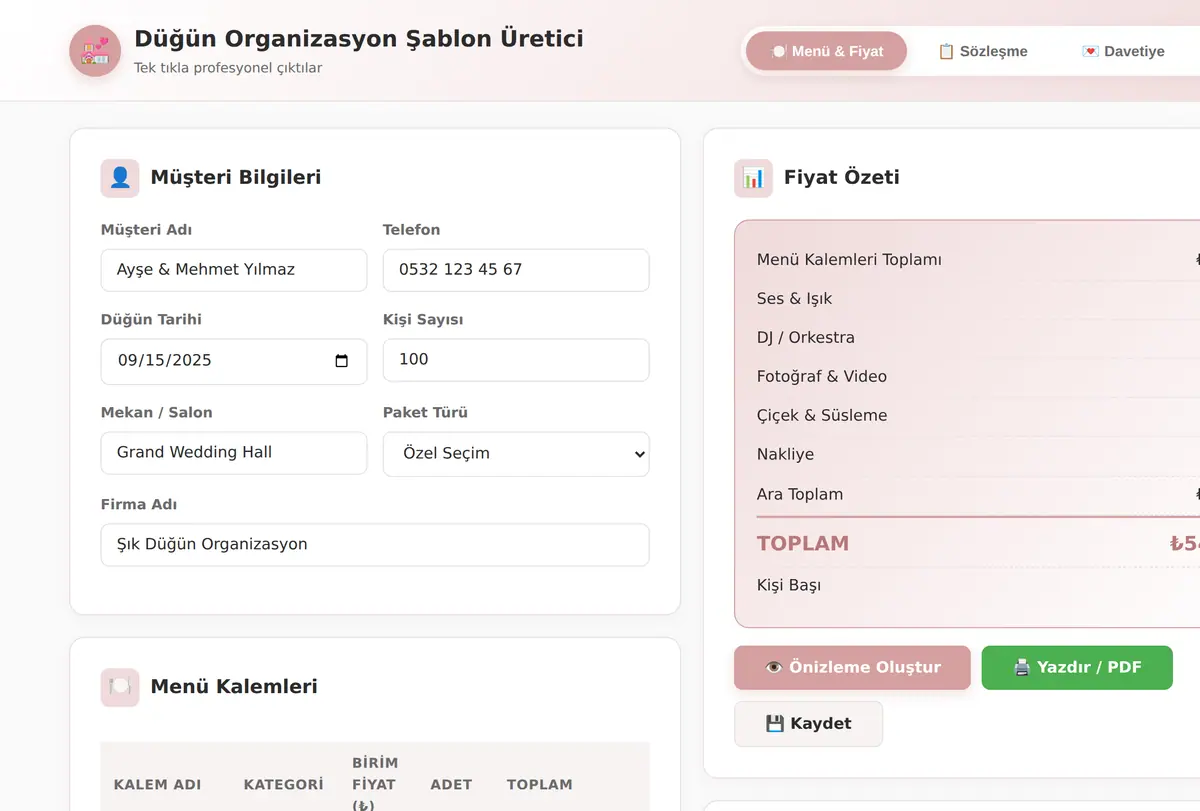Click the Önizleme Oluştur button
The height and width of the screenshot is (811, 1200).
coord(852,667)
